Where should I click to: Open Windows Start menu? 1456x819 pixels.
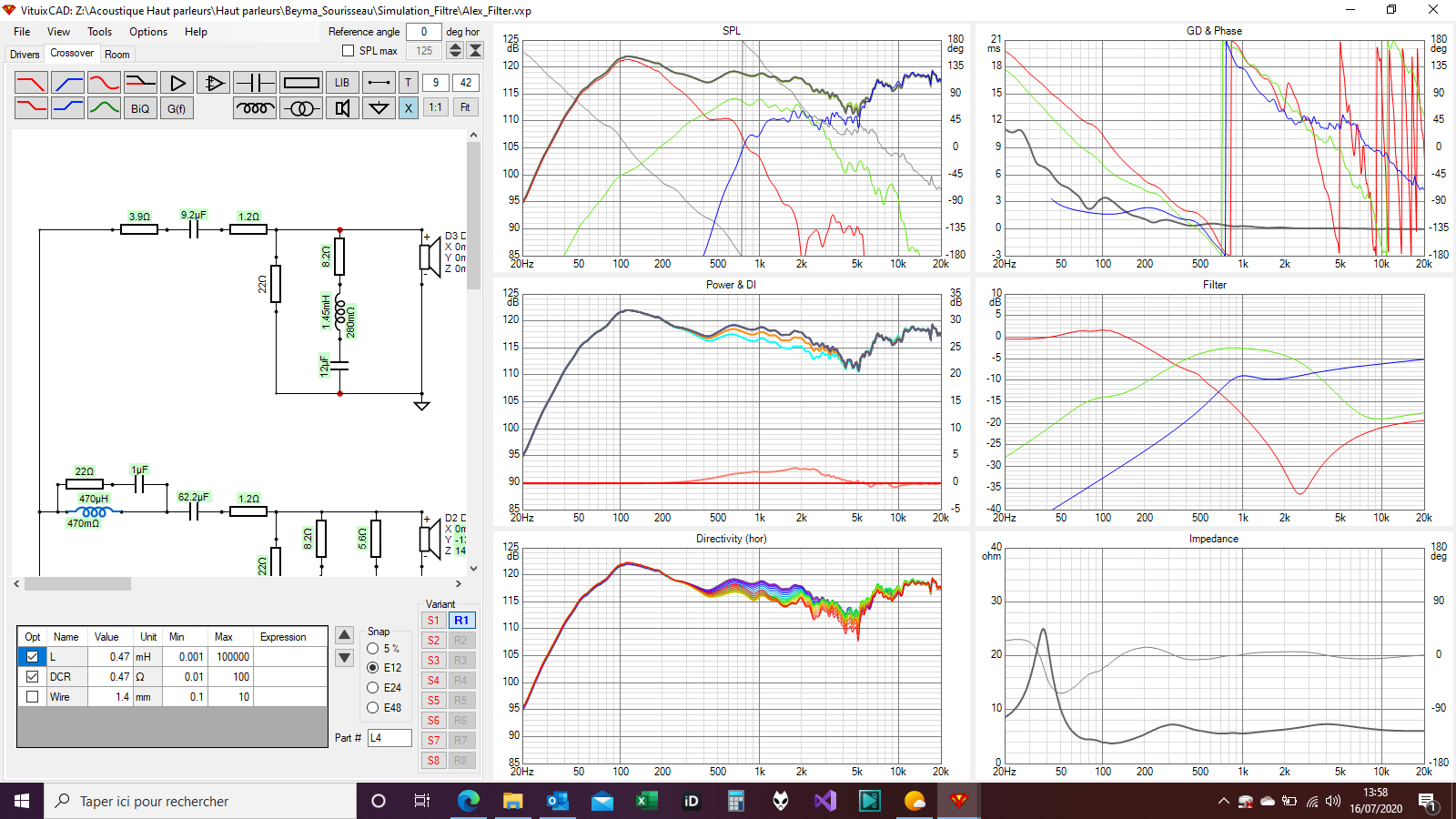pyautogui.click(x=22, y=801)
